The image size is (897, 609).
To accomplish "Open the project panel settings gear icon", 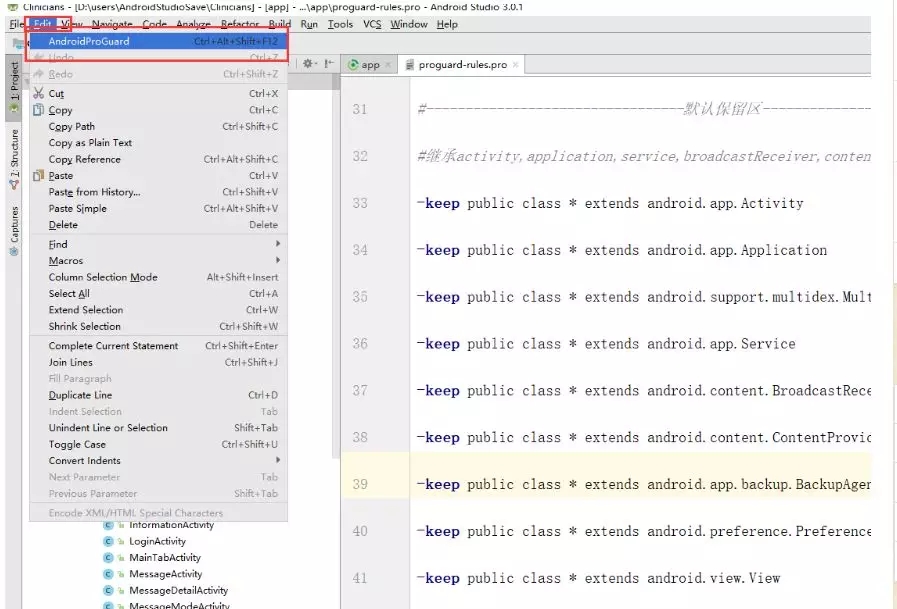I will [309, 64].
